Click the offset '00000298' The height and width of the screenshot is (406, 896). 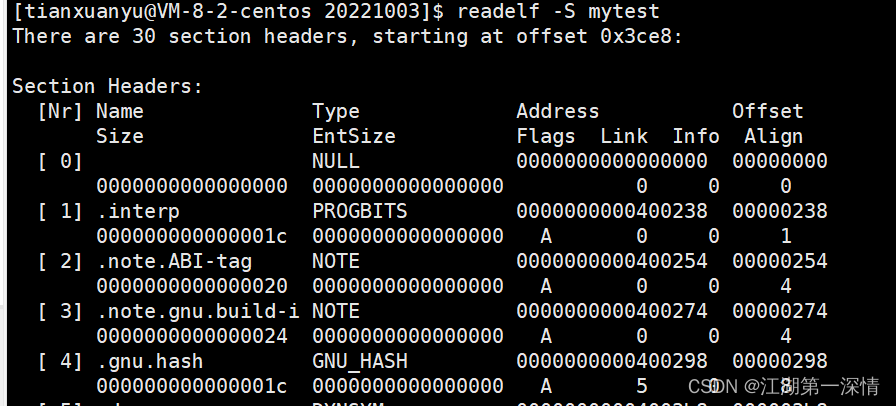click(x=780, y=361)
